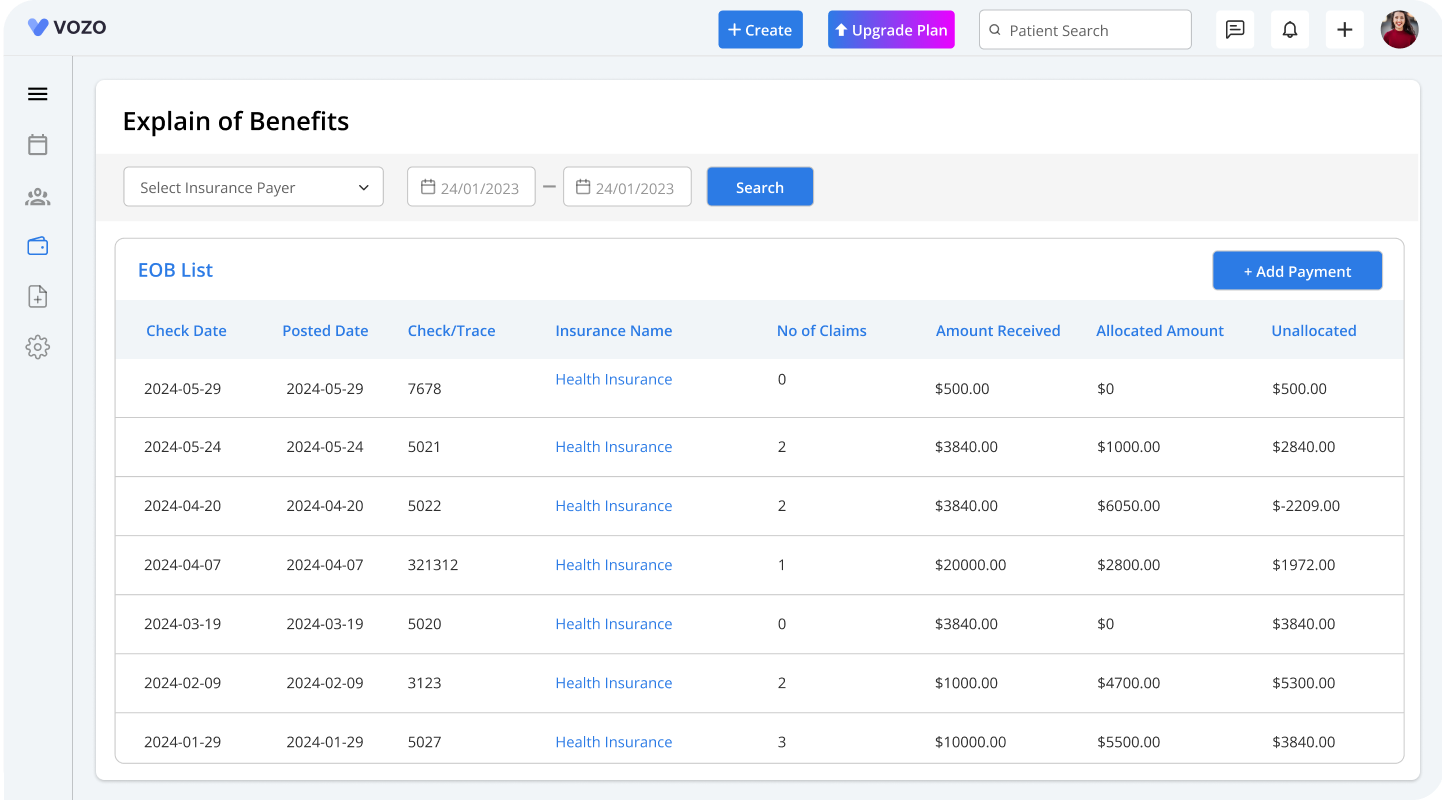
Task: Open Health Insurance link for check 5020
Action: click(614, 624)
